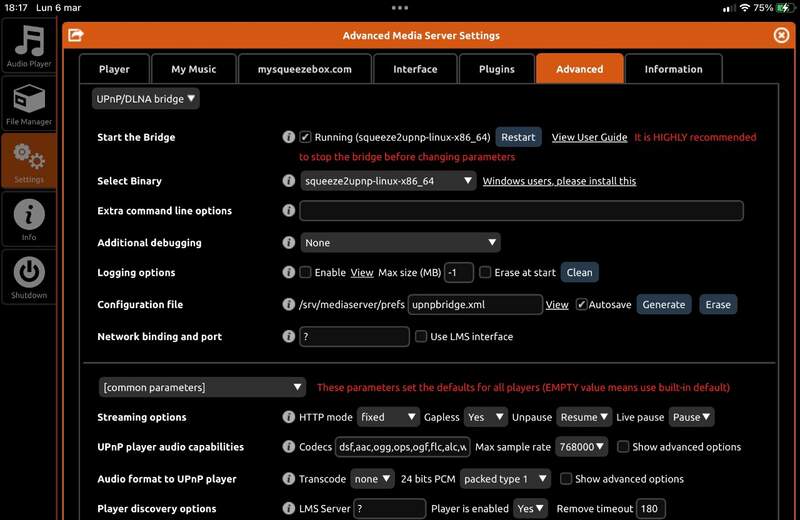This screenshot has width=800, height=520.
Task: Click info icon next to Streaming options
Action: (289, 417)
